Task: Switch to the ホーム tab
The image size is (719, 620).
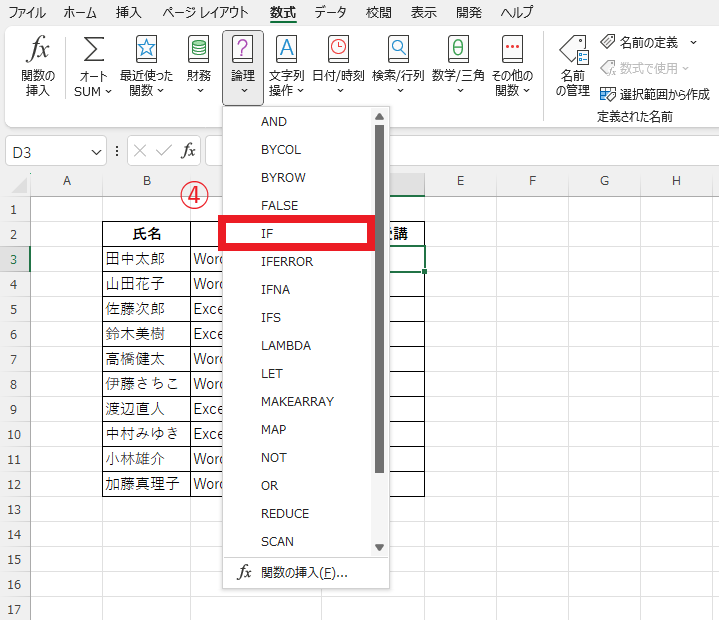Action: pos(80,12)
